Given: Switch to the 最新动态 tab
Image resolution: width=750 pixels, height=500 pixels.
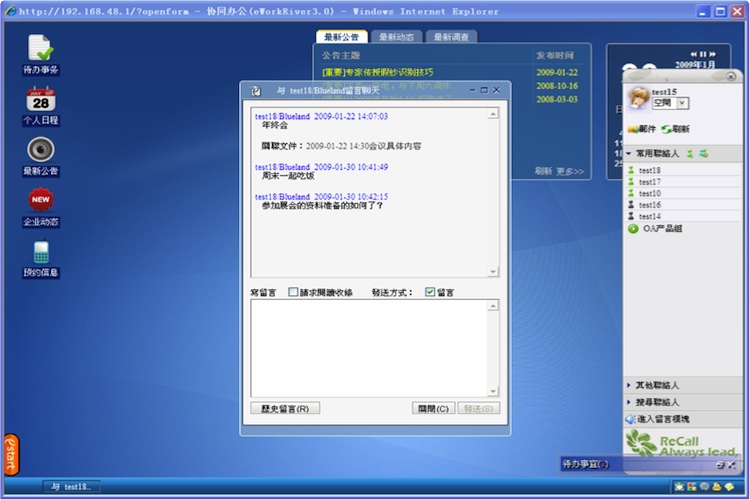Looking at the screenshot, I should tap(396, 37).
